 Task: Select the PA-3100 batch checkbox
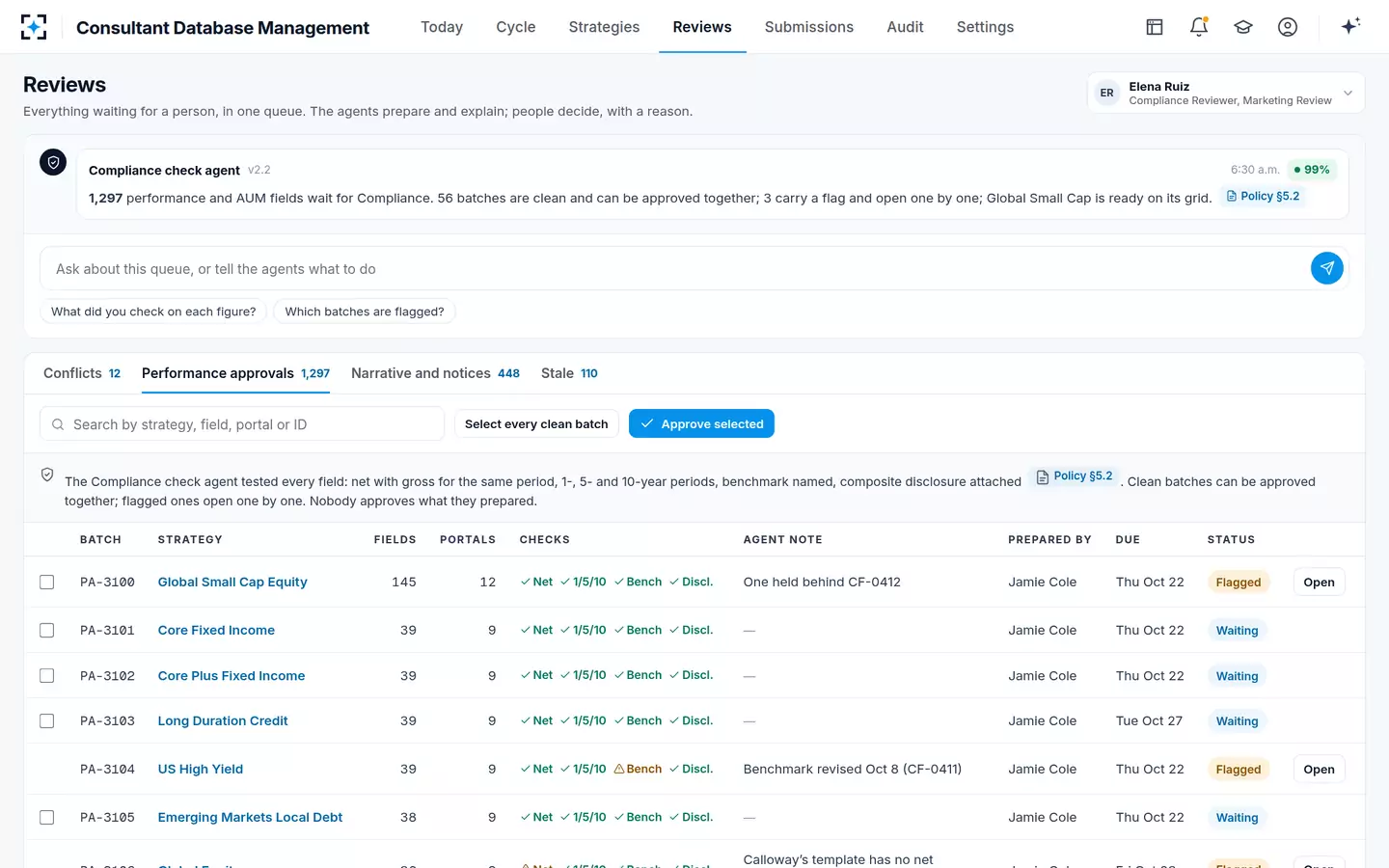tap(46, 582)
